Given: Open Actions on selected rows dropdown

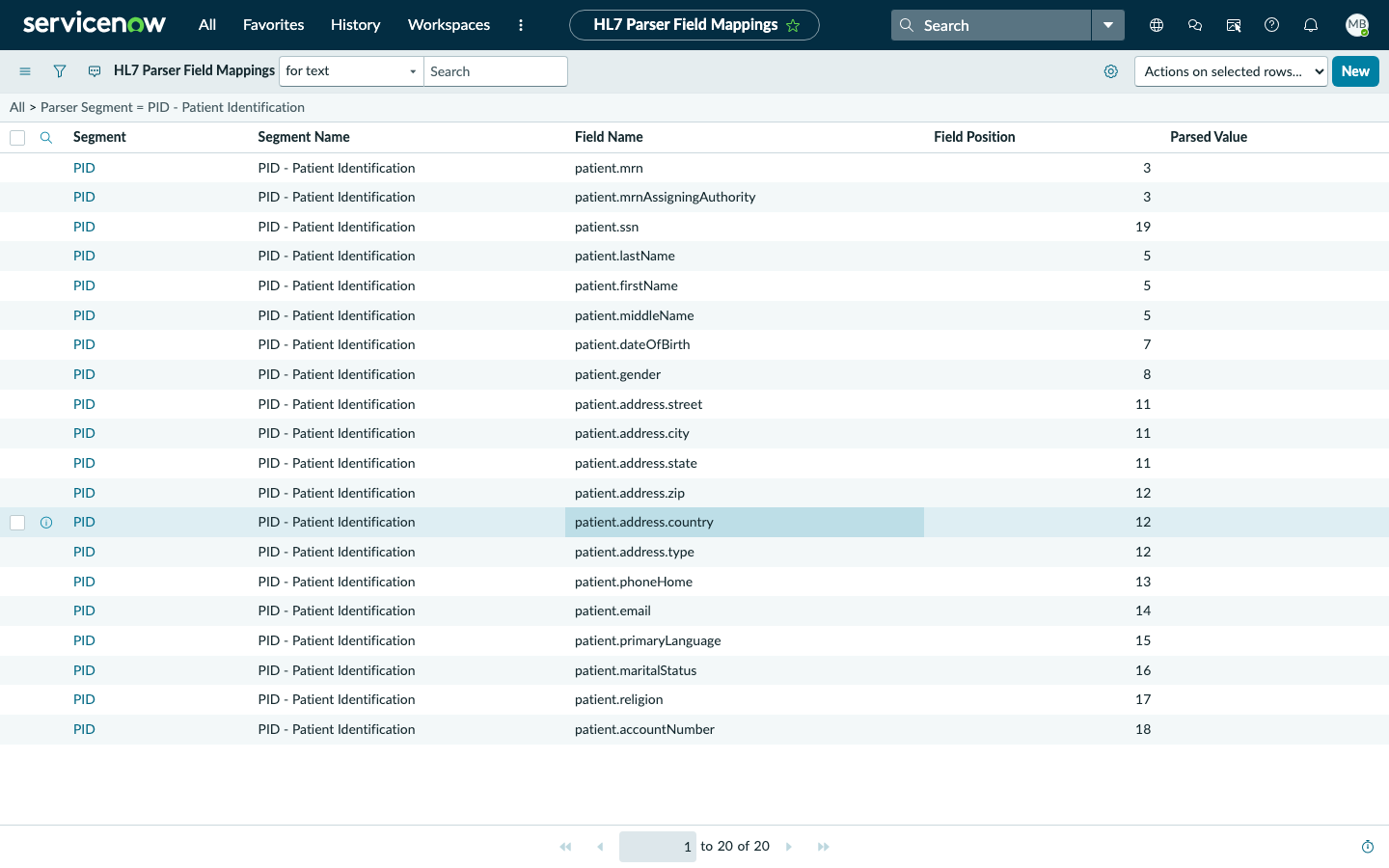Looking at the screenshot, I should pos(1231,71).
